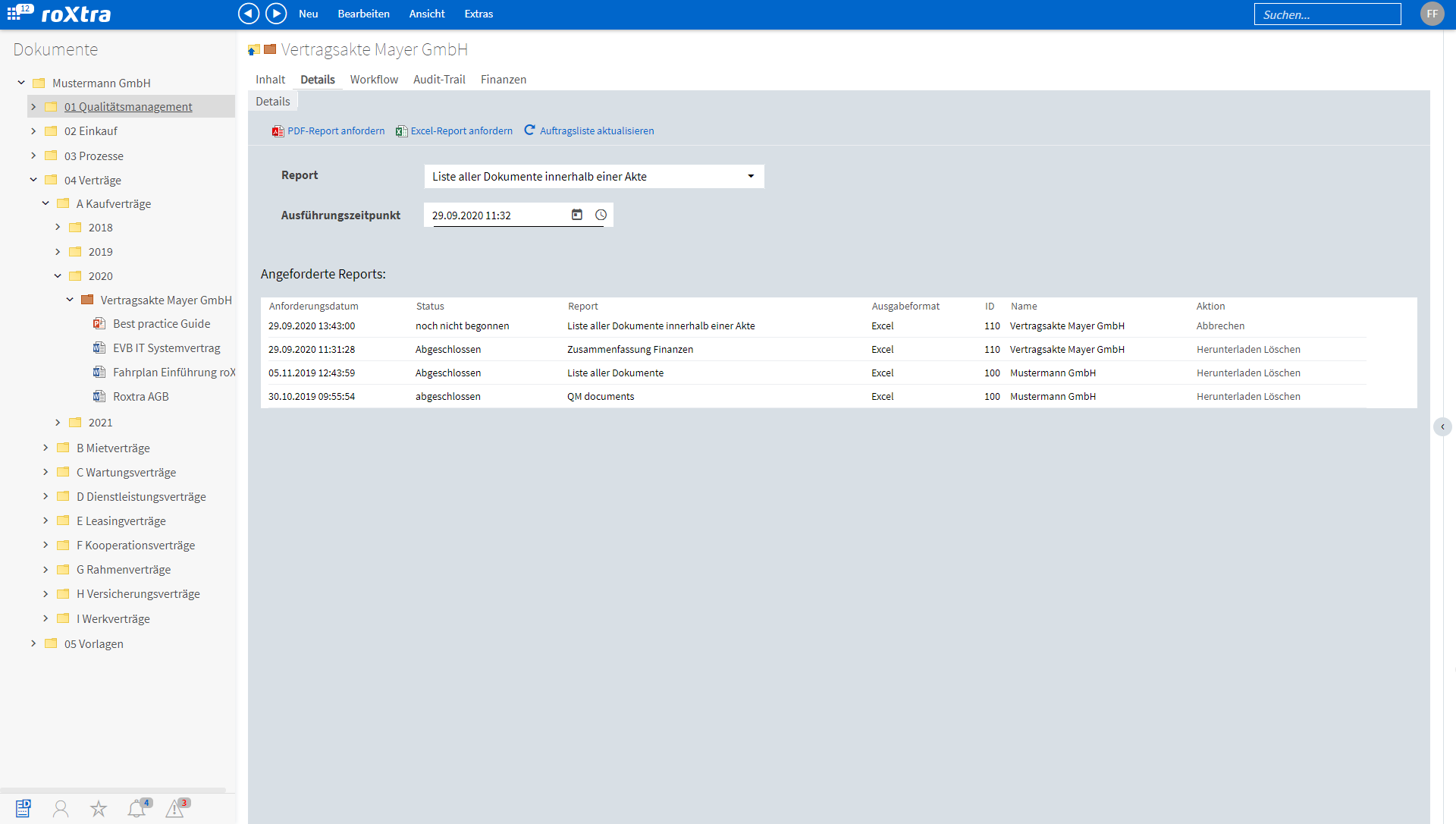The image size is (1456, 824).
Task: Request a PDF report via the PDF icon
Action: coord(276,131)
